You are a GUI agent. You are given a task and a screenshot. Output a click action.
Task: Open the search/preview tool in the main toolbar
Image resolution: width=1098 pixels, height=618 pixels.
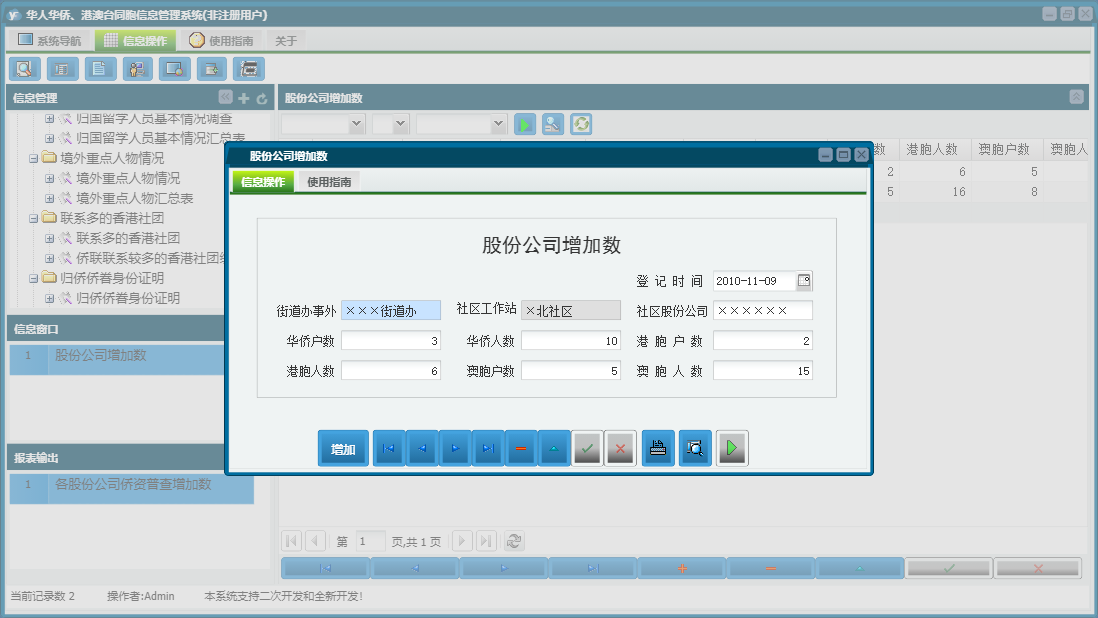[24, 69]
